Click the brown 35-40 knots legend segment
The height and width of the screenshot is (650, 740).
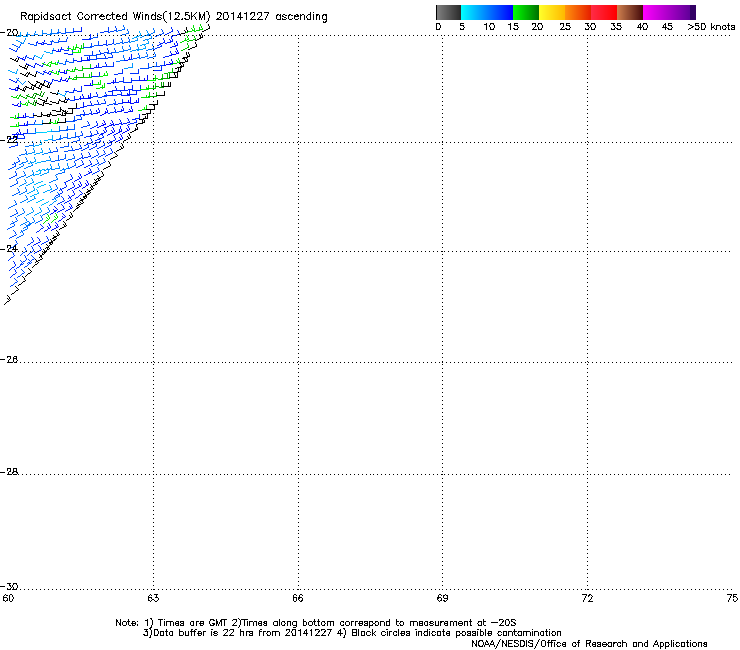pyautogui.click(x=630, y=12)
